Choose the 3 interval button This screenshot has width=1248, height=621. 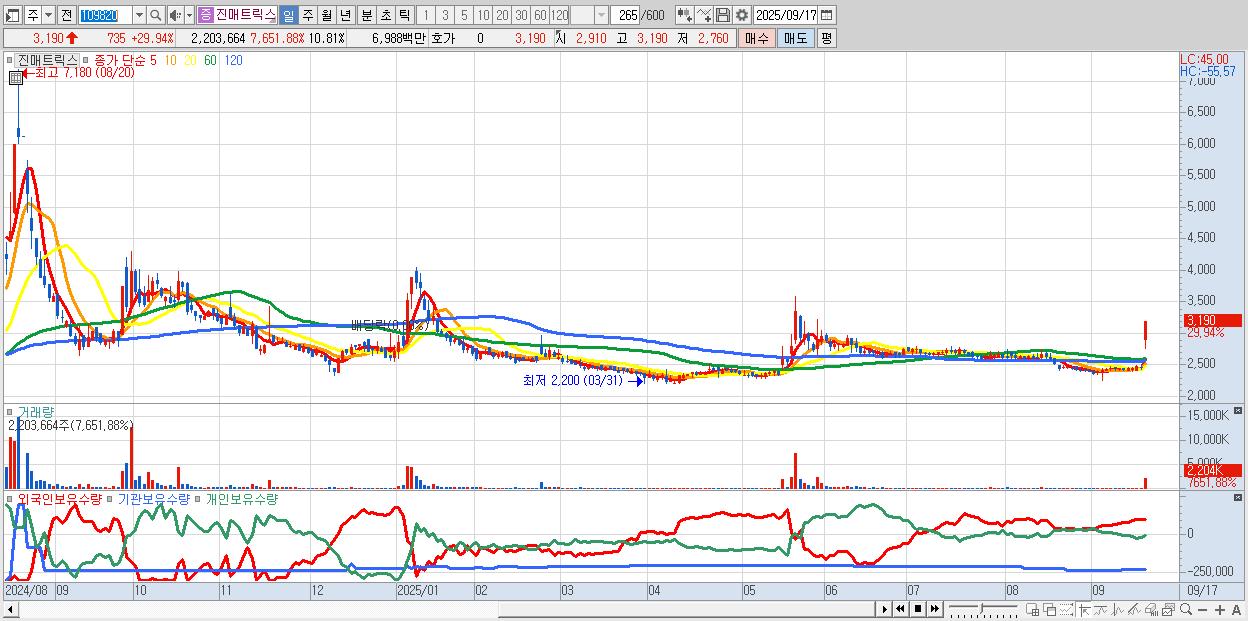point(445,15)
